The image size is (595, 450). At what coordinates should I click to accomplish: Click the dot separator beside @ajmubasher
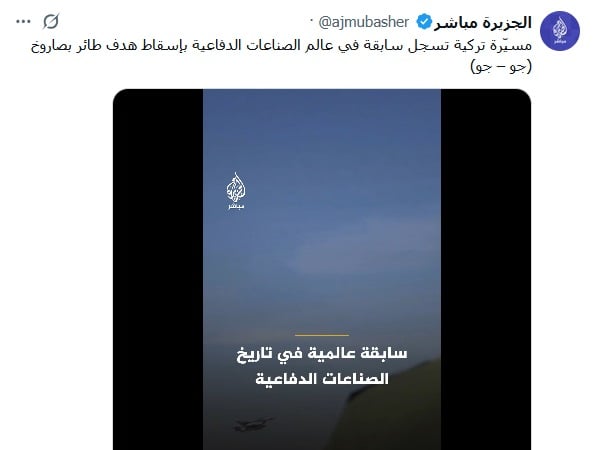click(311, 19)
